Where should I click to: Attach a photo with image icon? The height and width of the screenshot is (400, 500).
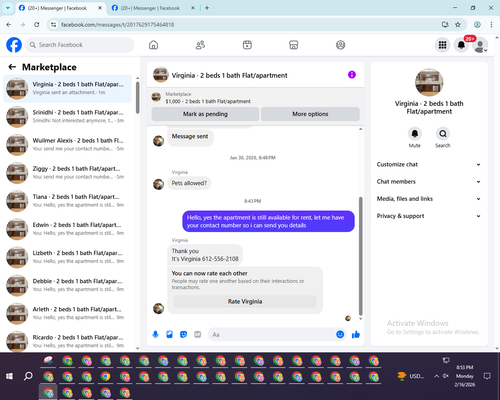click(169, 334)
